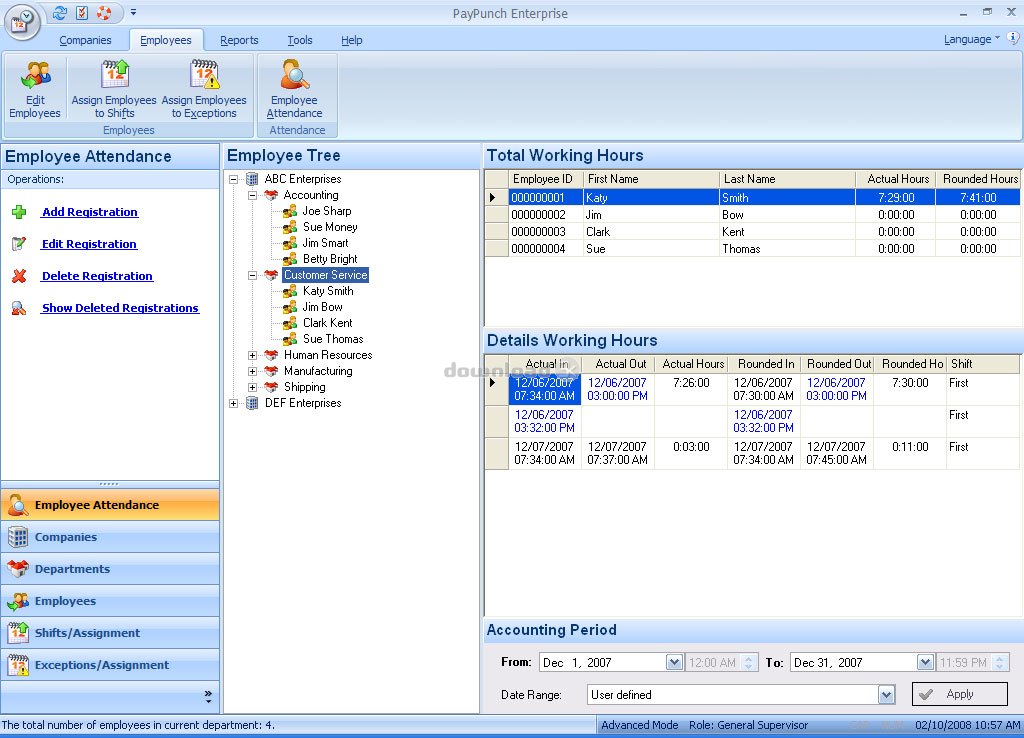
Task: Select Katy Smith in the Employee Tree
Action: click(x=326, y=290)
